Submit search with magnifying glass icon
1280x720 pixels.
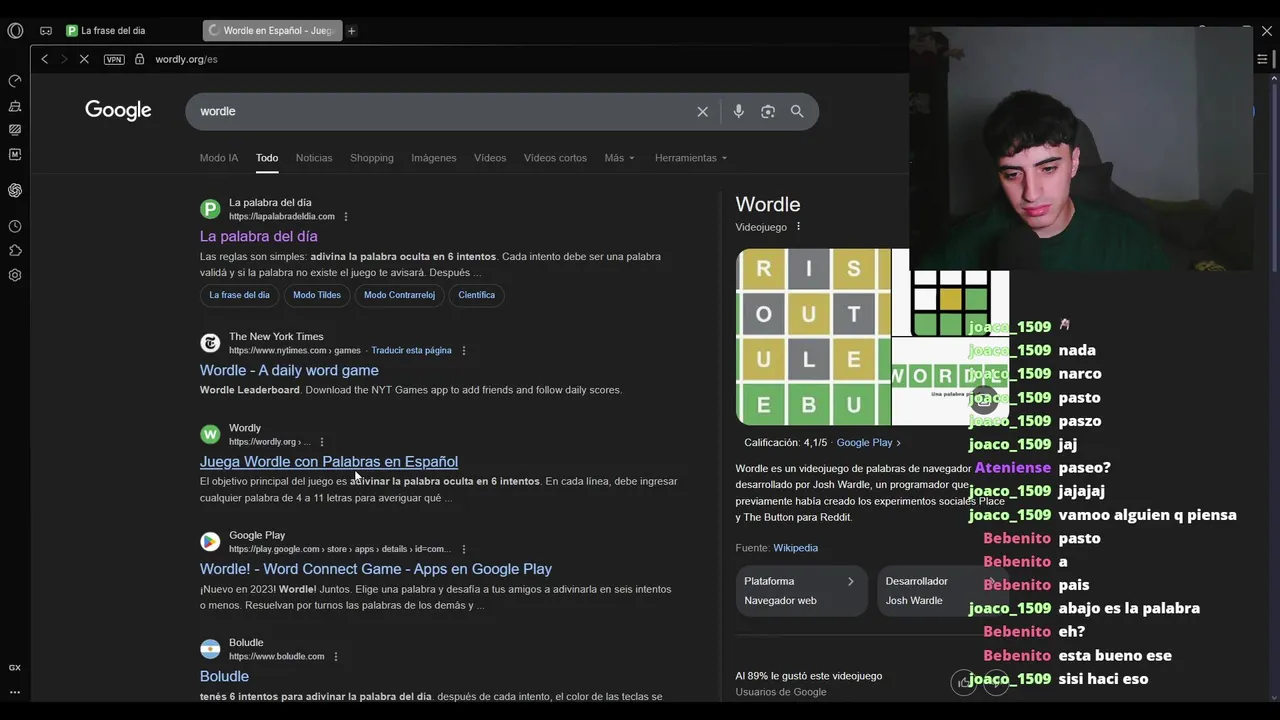pos(797,112)
